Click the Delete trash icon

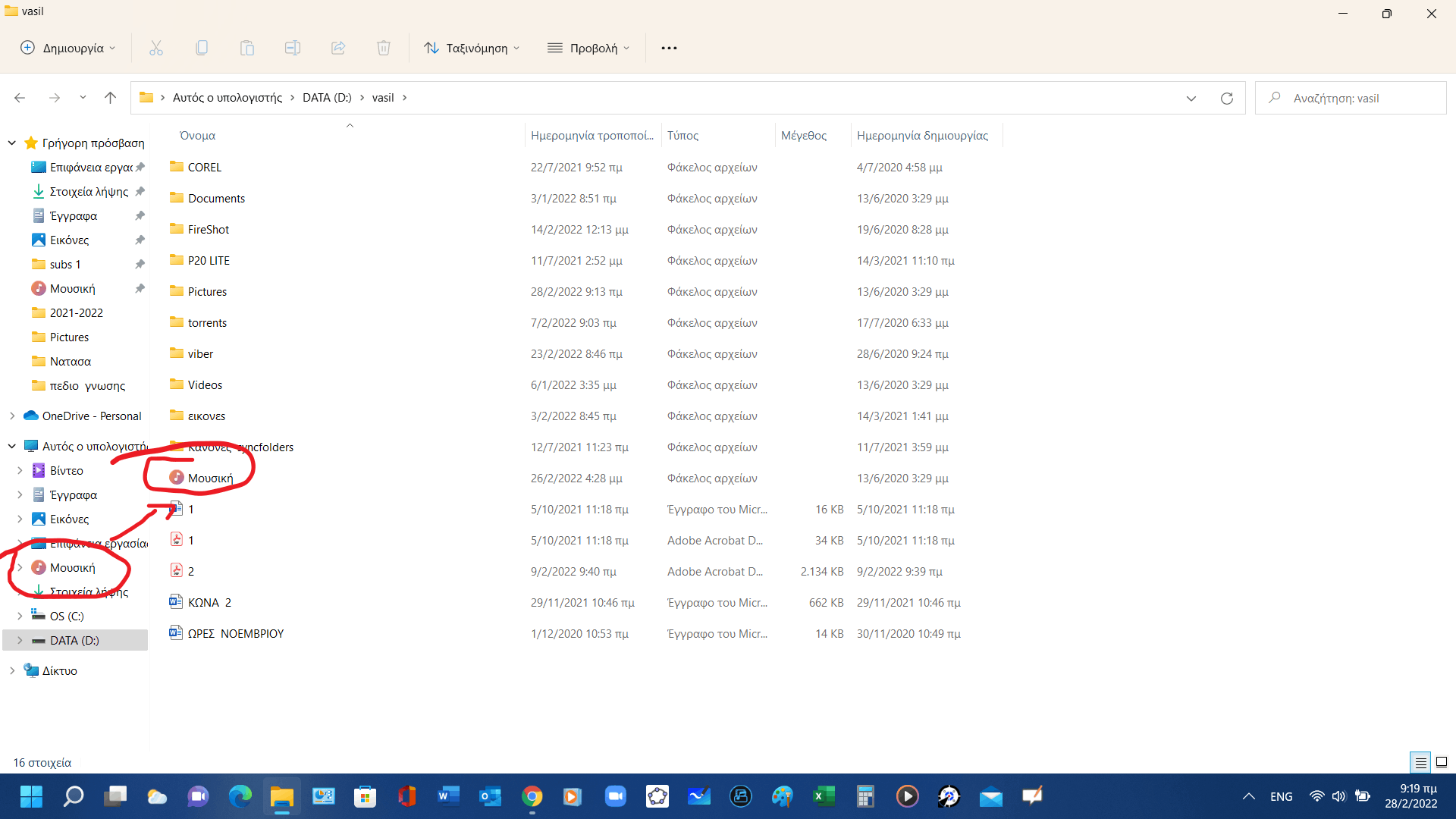384,48
